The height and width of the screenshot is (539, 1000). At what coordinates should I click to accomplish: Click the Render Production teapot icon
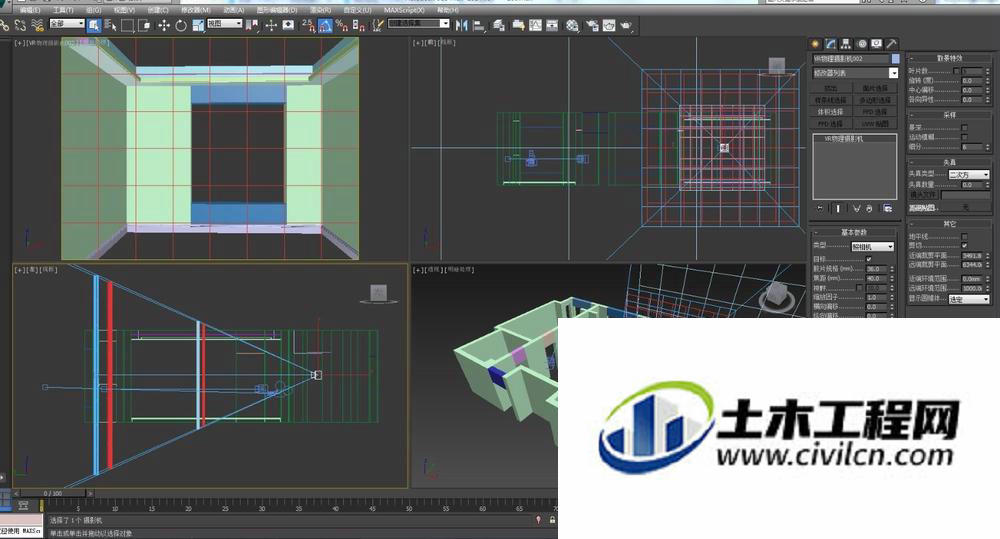tap(626, 25)
